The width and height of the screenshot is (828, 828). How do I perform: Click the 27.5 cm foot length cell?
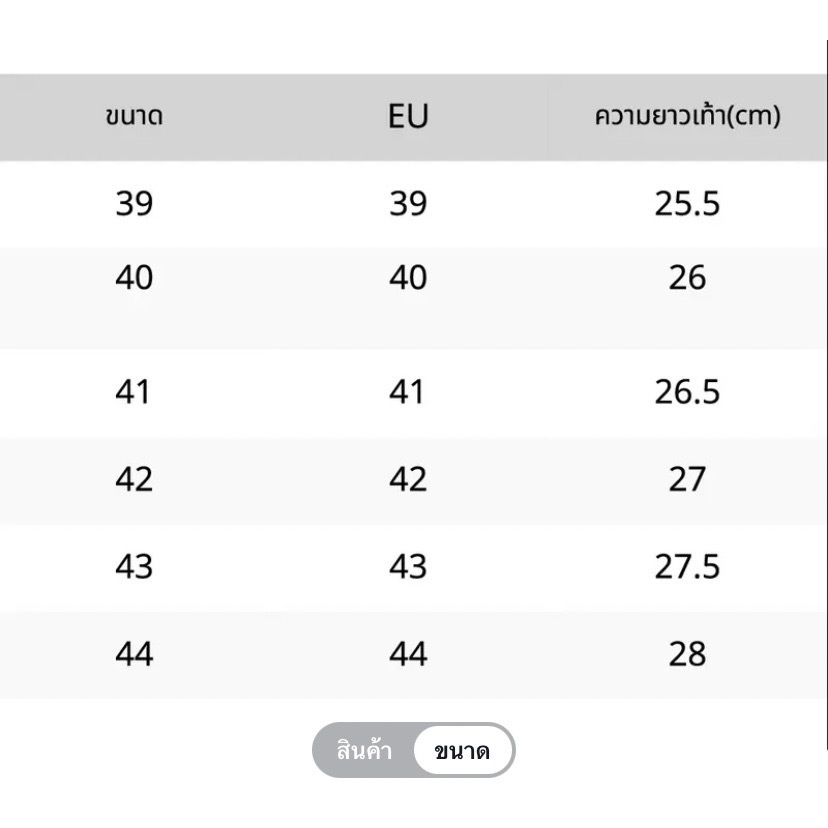687,566
